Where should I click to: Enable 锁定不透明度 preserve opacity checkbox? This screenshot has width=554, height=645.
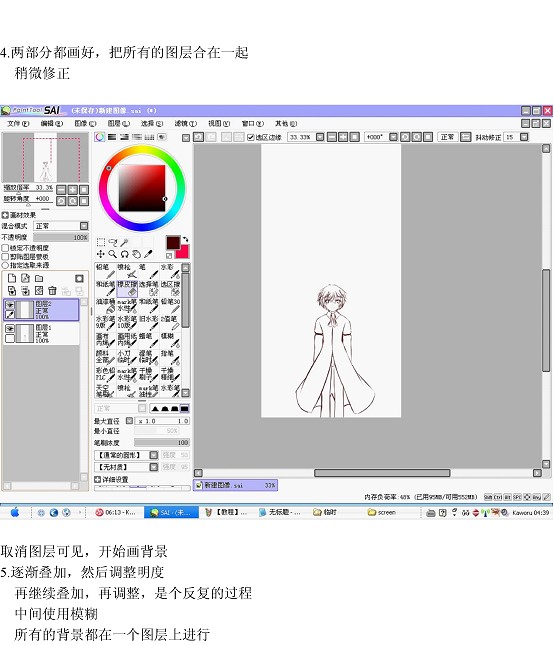[x=5, y=248]
